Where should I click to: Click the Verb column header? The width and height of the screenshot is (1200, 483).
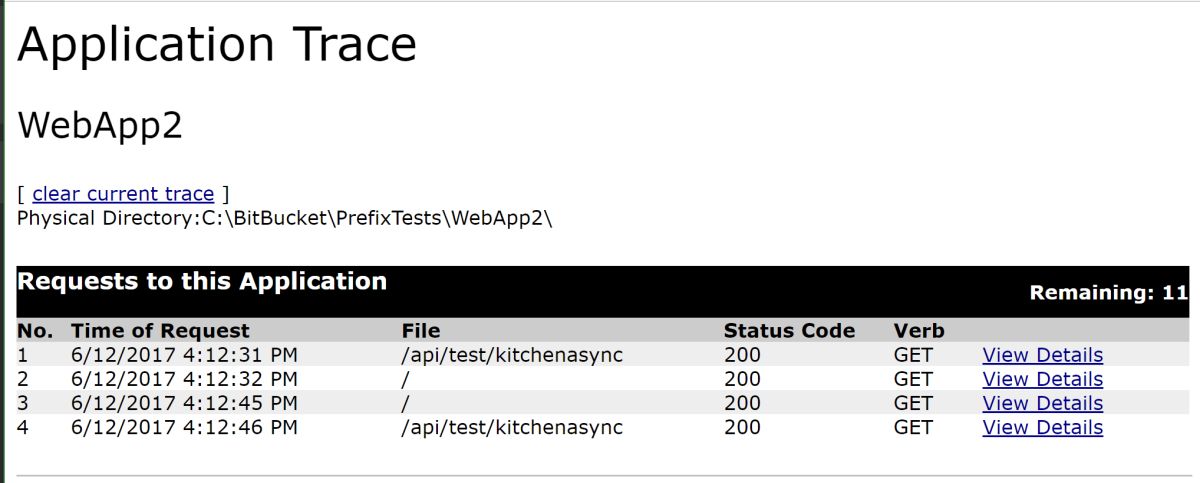[x=918, y=331]
